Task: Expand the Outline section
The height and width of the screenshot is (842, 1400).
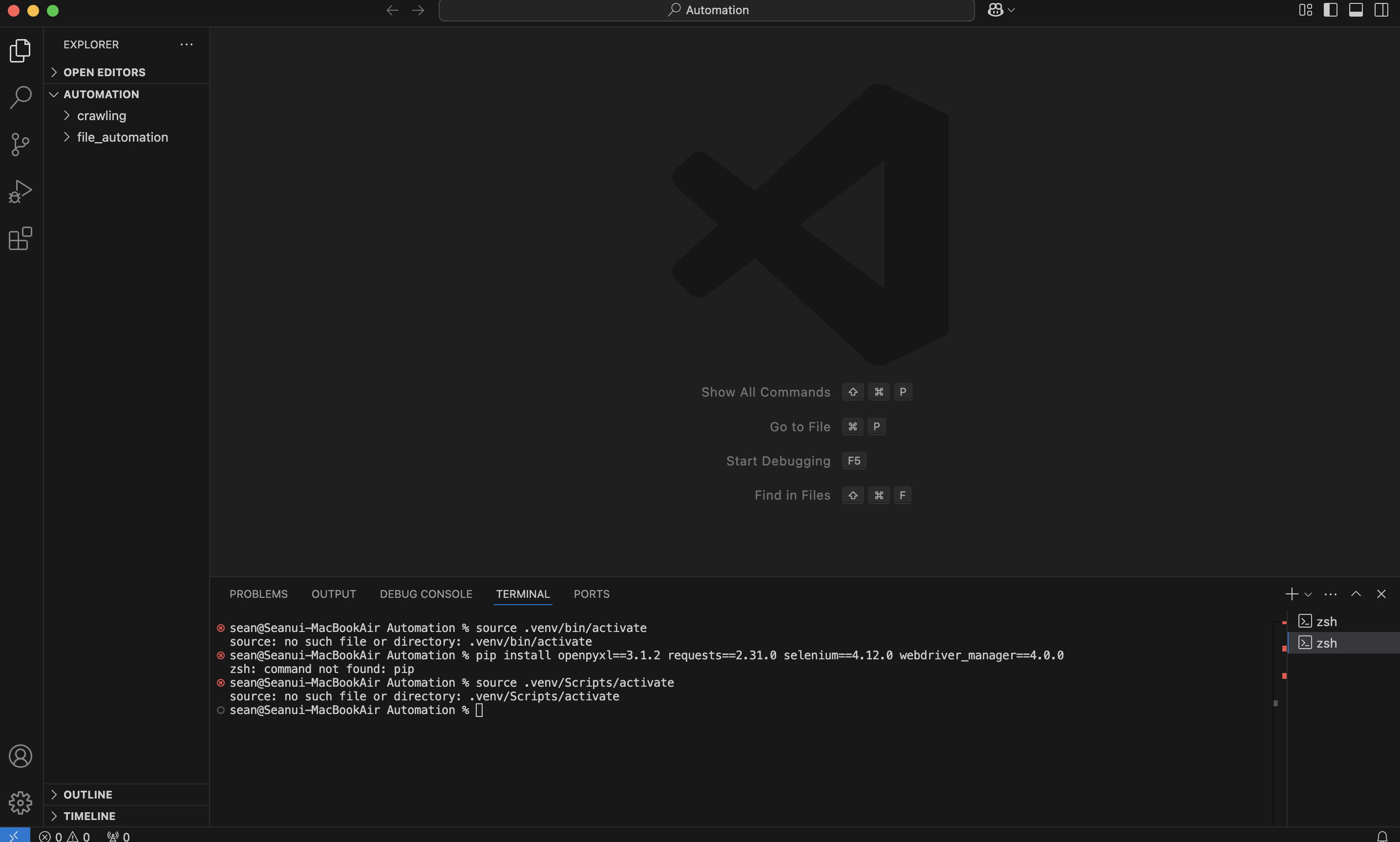Action: [126, 794]
